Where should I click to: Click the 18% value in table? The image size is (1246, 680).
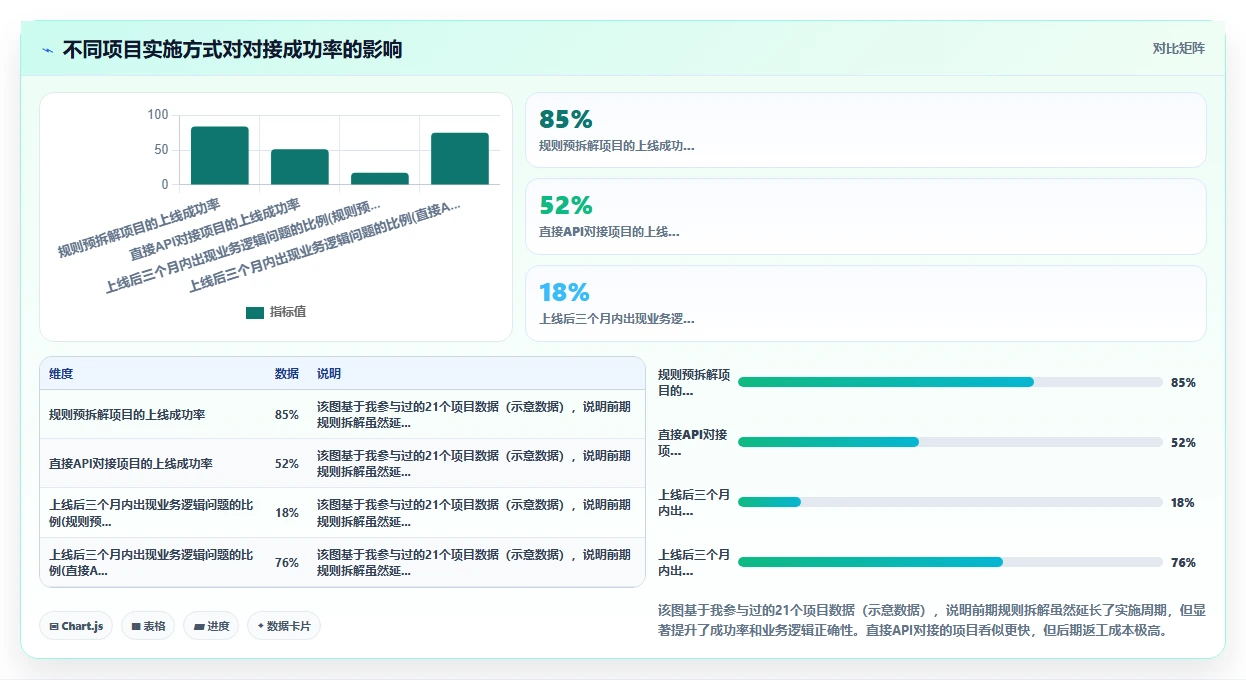click(287, 513)
